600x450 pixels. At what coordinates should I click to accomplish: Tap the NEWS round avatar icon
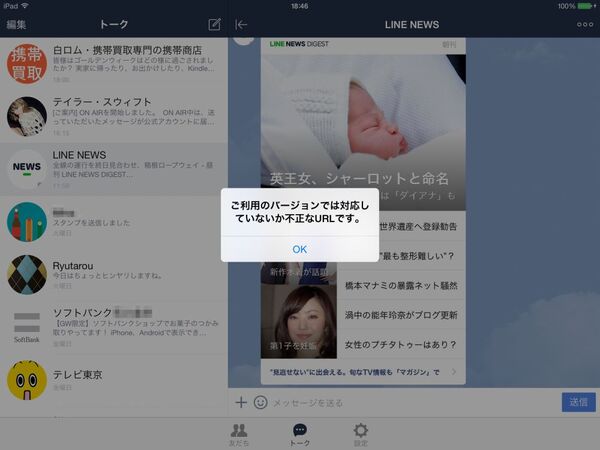tap(27, 169)
